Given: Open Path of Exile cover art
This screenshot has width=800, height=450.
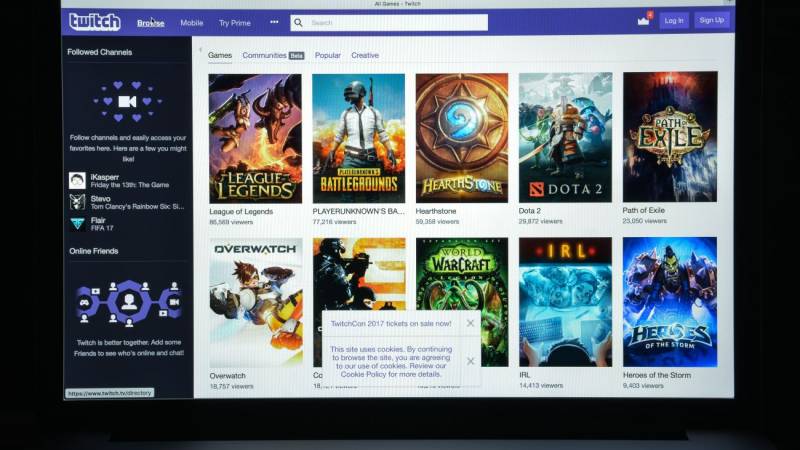Looking at the screenshot, I should 670,137.
